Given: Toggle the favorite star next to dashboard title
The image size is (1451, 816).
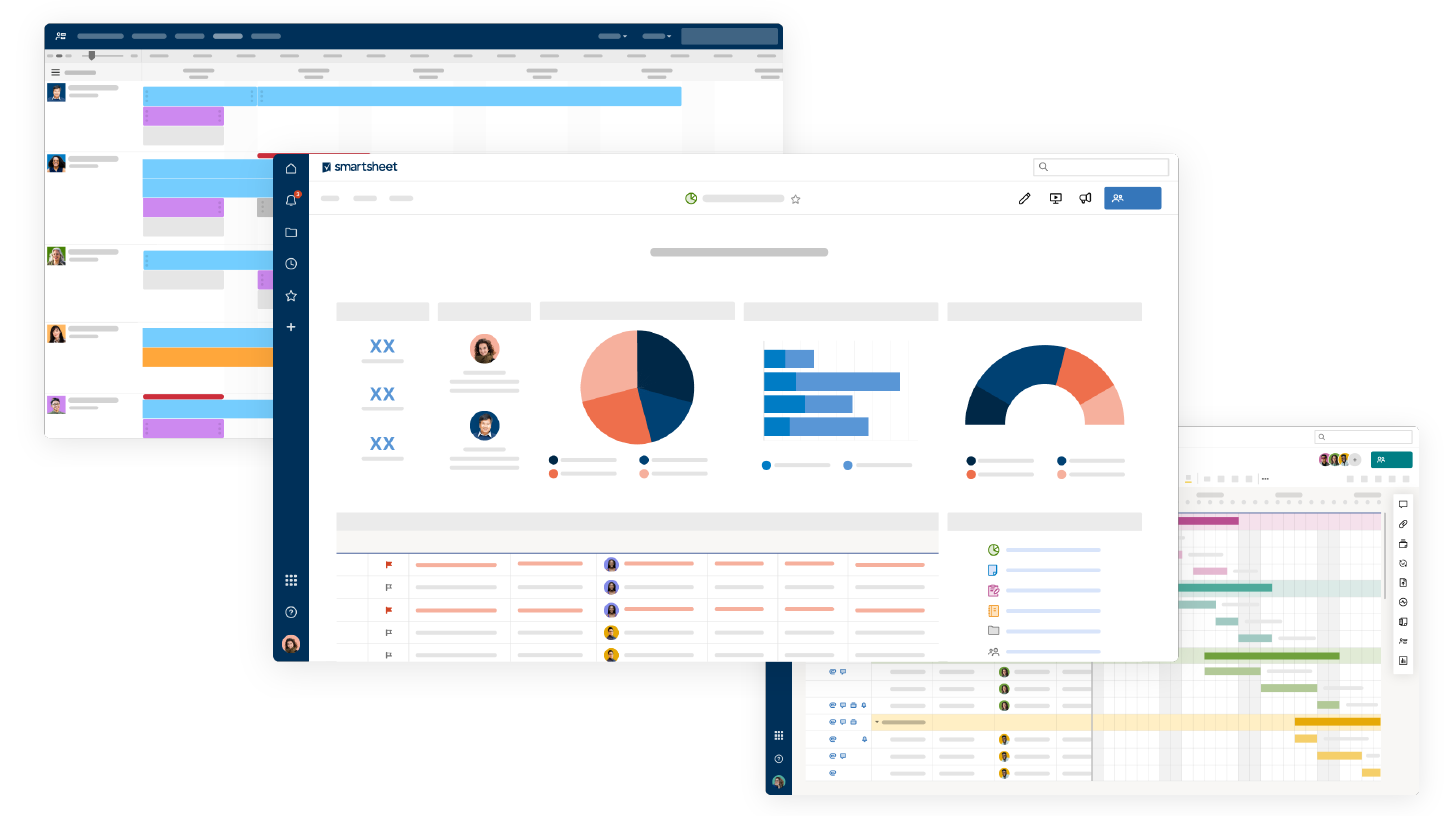Looking at the screenshot, I should coord(796,199).
